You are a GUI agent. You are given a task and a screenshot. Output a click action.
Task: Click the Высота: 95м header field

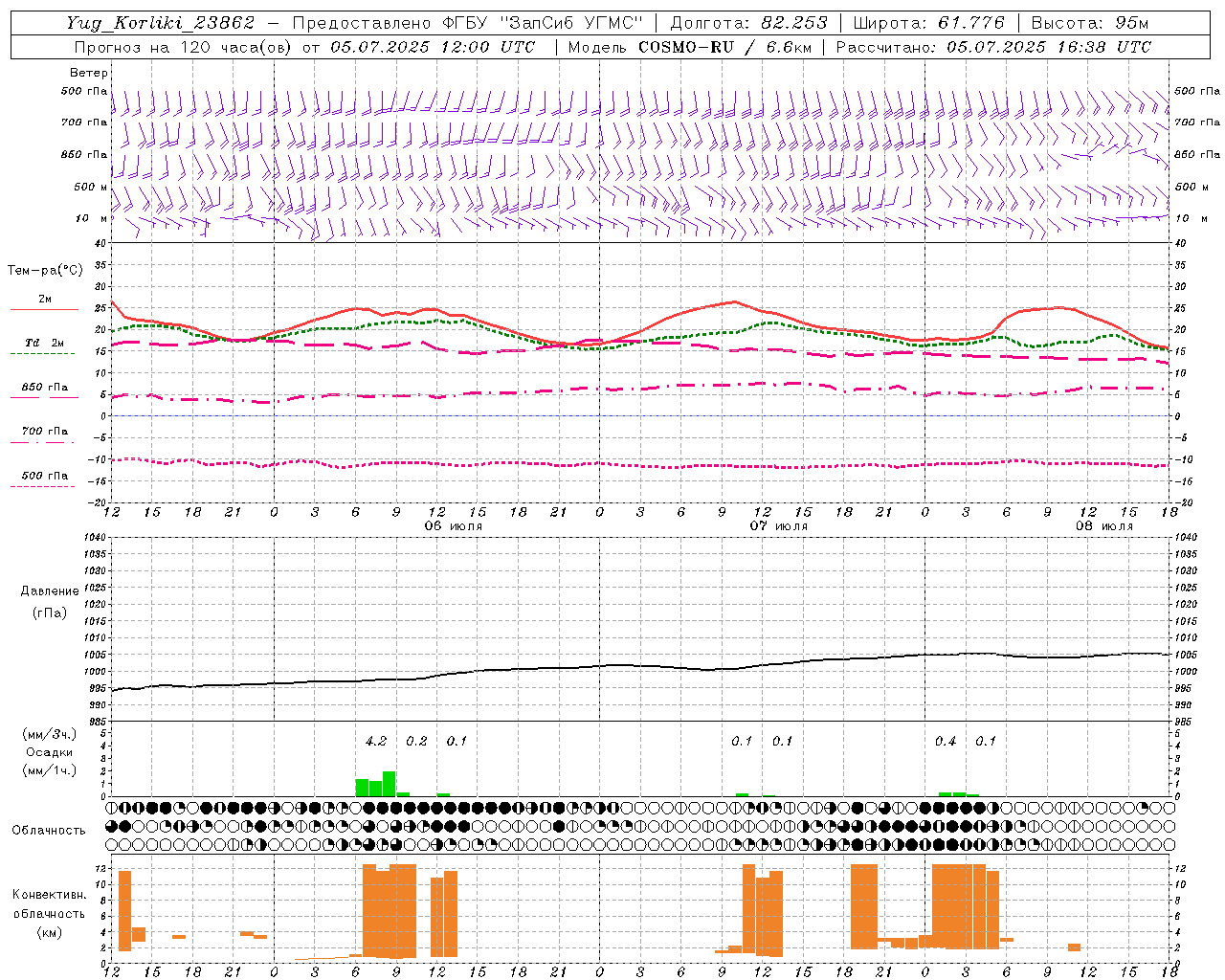click(1090, 23)
